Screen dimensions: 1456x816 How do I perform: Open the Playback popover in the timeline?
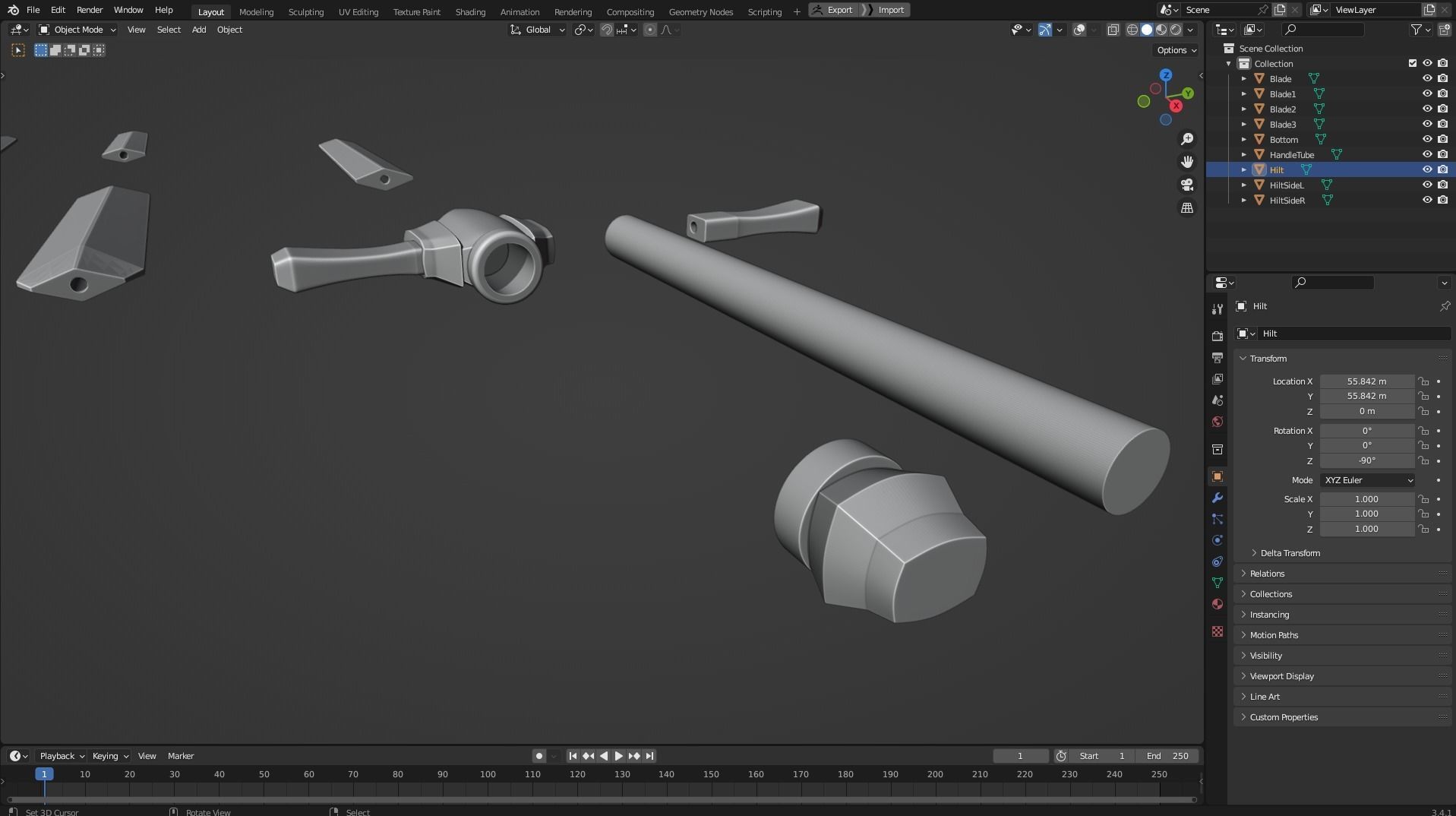pos(62,756)
